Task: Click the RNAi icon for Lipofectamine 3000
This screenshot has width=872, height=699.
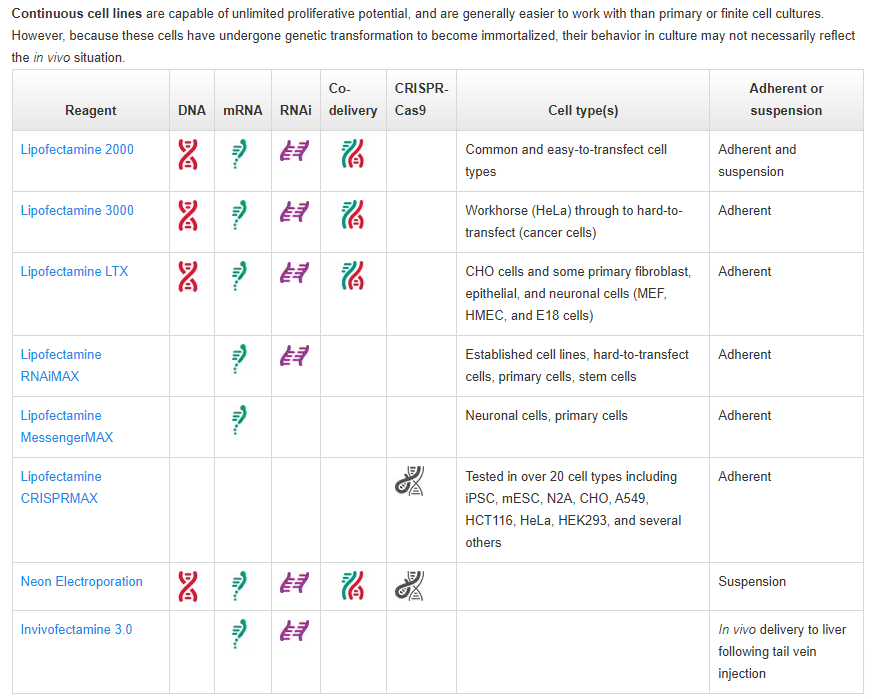Action: 294,212
